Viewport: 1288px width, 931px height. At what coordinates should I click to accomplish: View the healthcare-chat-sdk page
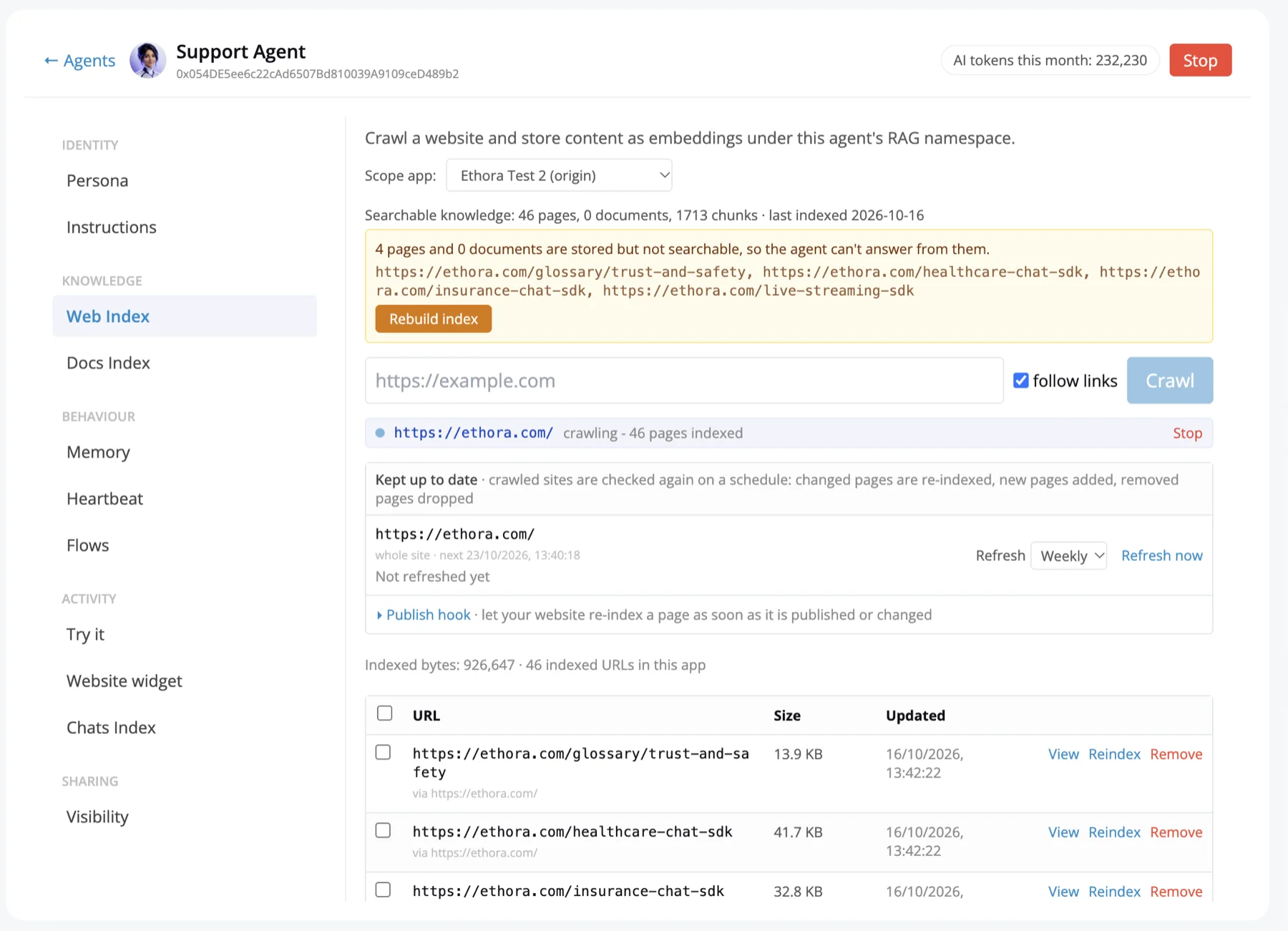click(x=1063, y=832)
